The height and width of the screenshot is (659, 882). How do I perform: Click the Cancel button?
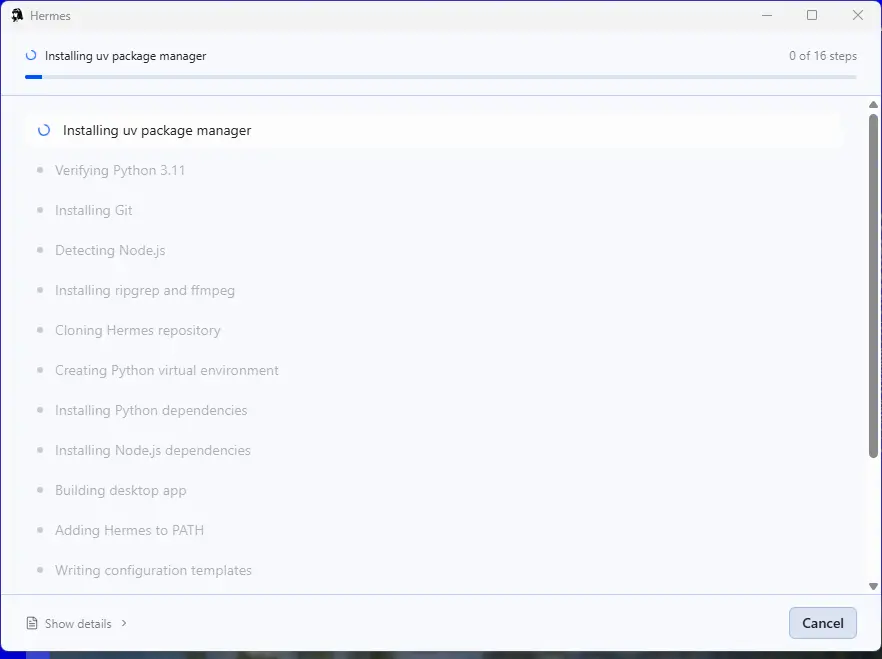[822, 623]
